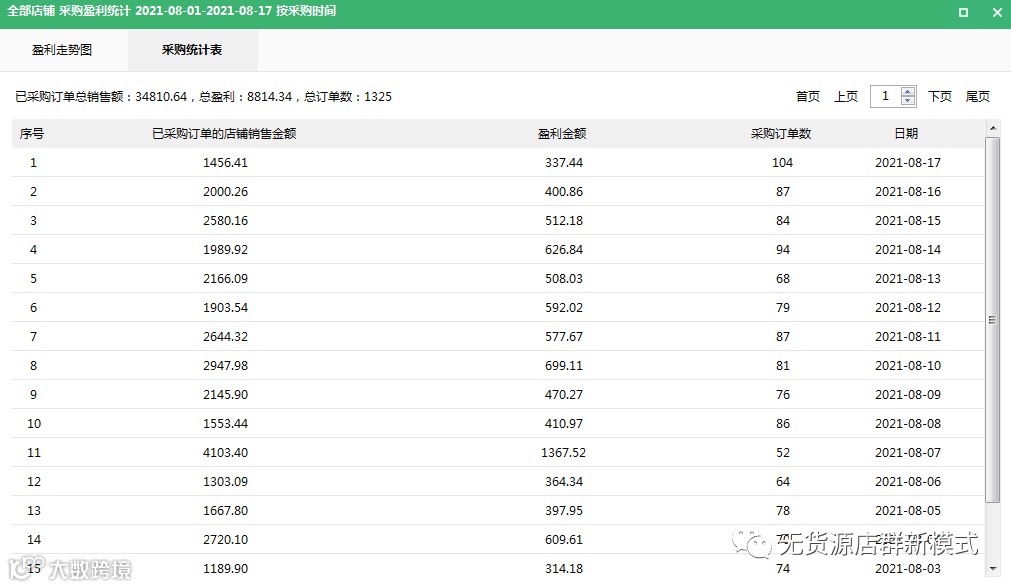Click the vertical scrollbar thumb
This screenshot has height=588, width=1011.
tap(993, 320)
